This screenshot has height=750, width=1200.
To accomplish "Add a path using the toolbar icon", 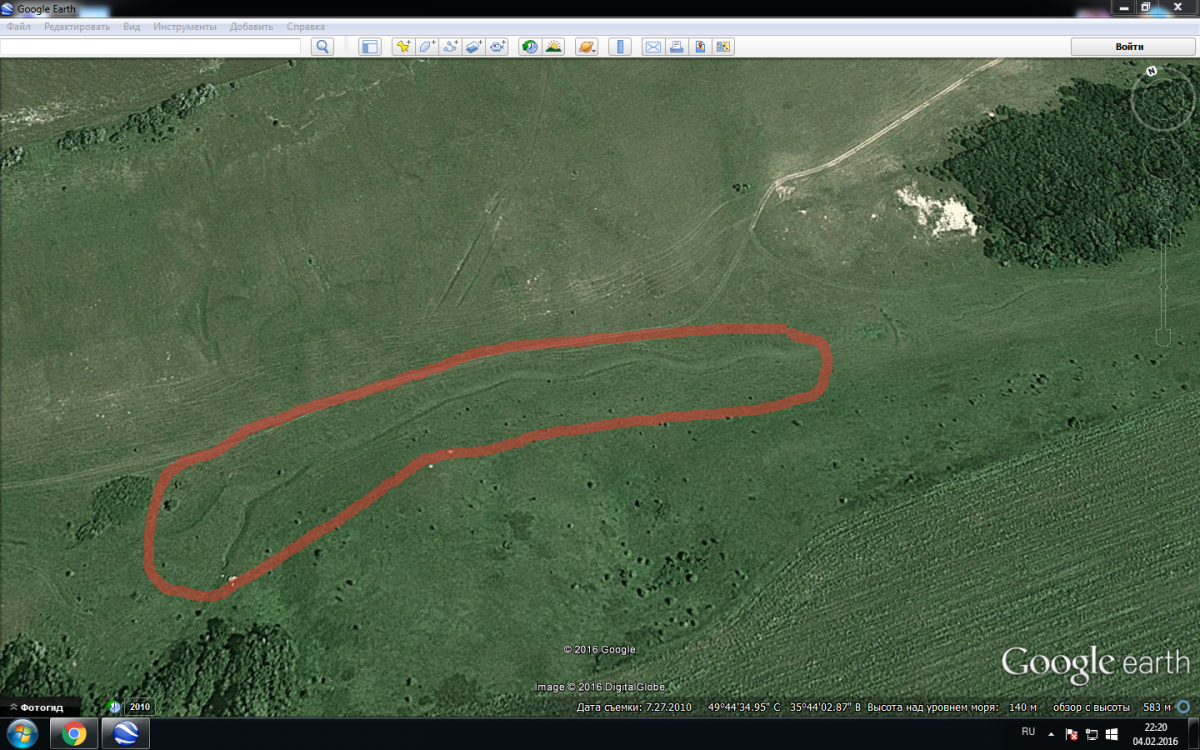I will point(451,46).
